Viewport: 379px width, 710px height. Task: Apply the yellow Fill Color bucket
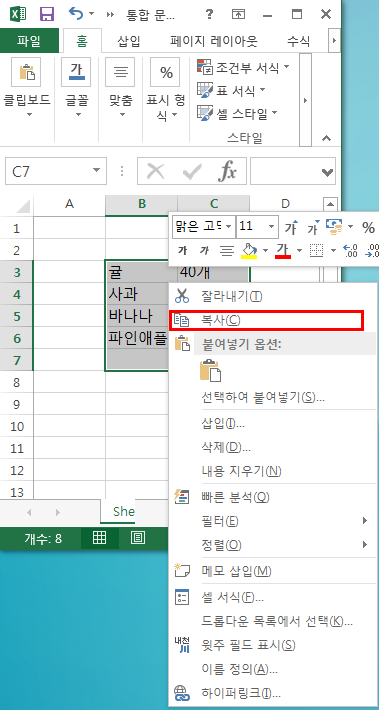click(x=249, y=250)
